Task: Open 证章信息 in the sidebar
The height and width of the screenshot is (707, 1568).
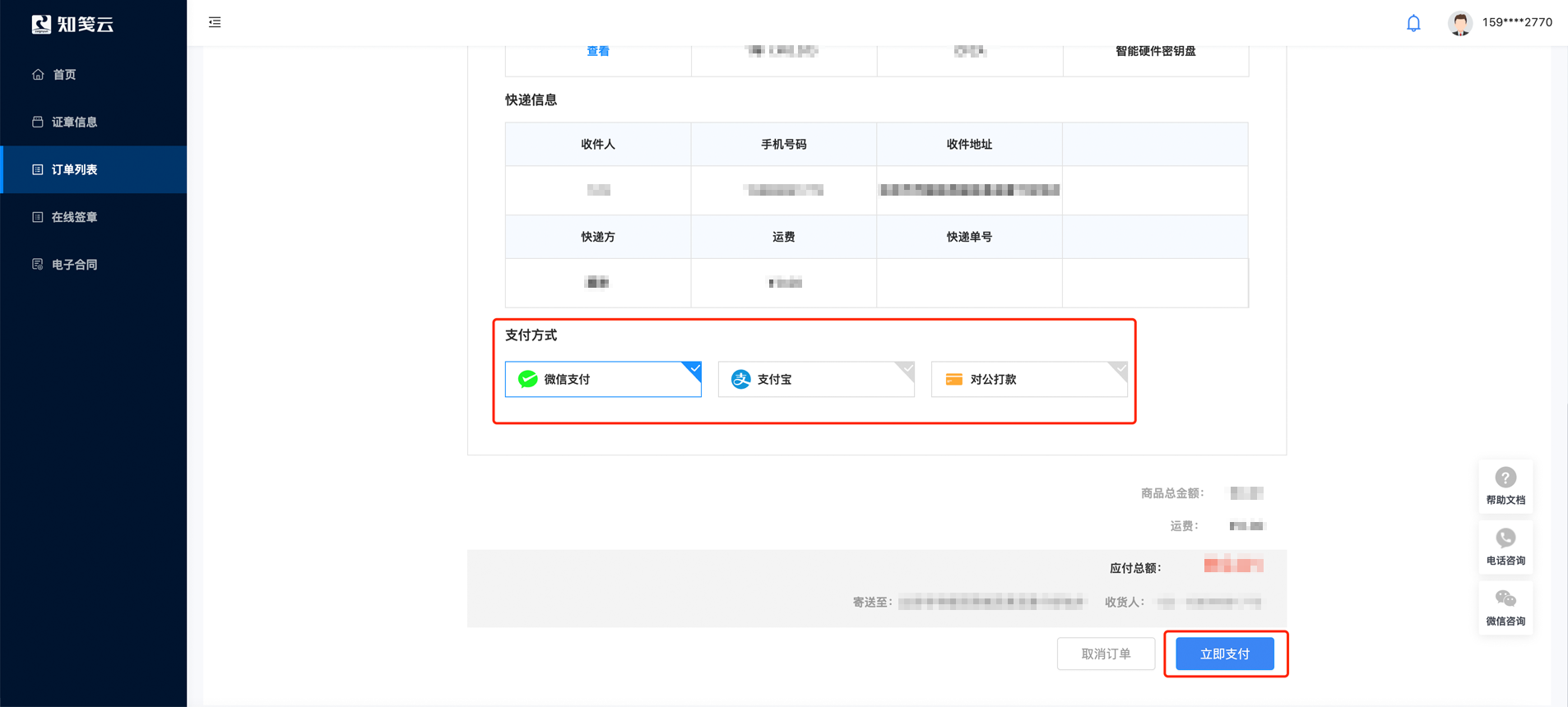Action: tap(94, 122)
